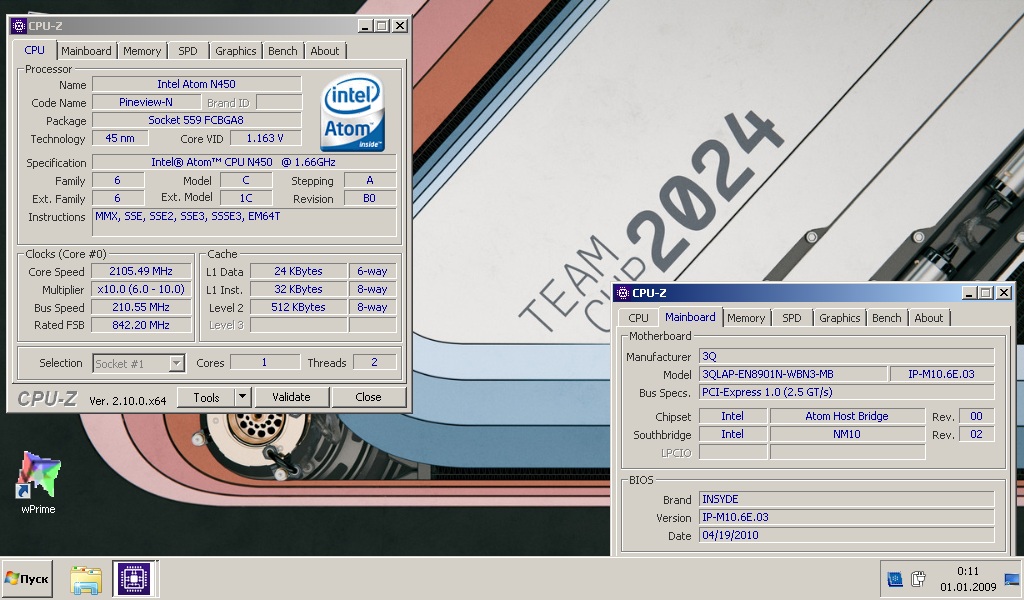The image size is (1024, 600).
Task: Click the Bus Speed value 210.55 MHz
Action: point(141,307)
